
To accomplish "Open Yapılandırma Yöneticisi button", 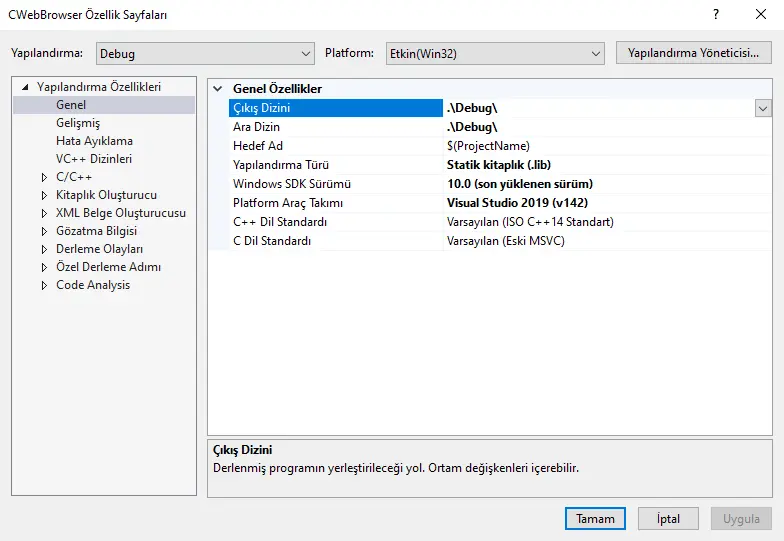I will point(693,53).
